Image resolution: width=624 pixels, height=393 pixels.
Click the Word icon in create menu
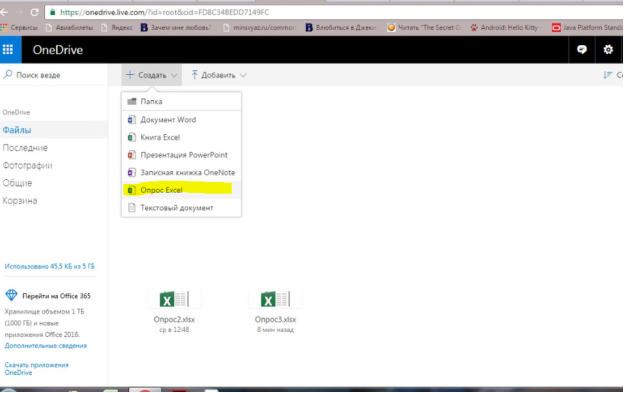[131, 120]
